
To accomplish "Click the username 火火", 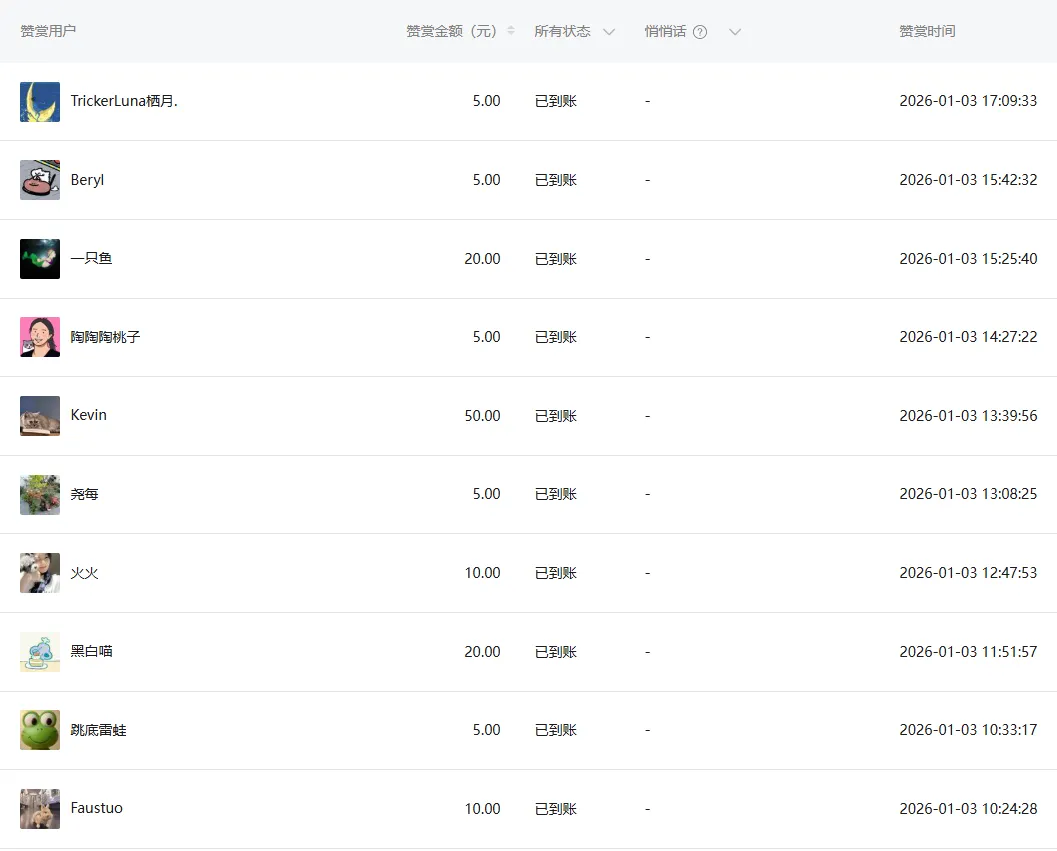I will pyautogui.click(x=84, y=573).
